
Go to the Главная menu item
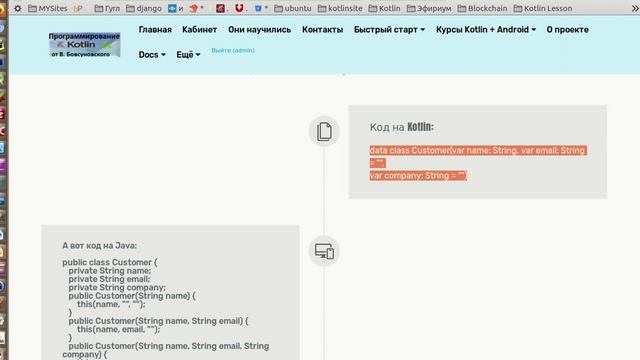(155, 30)
